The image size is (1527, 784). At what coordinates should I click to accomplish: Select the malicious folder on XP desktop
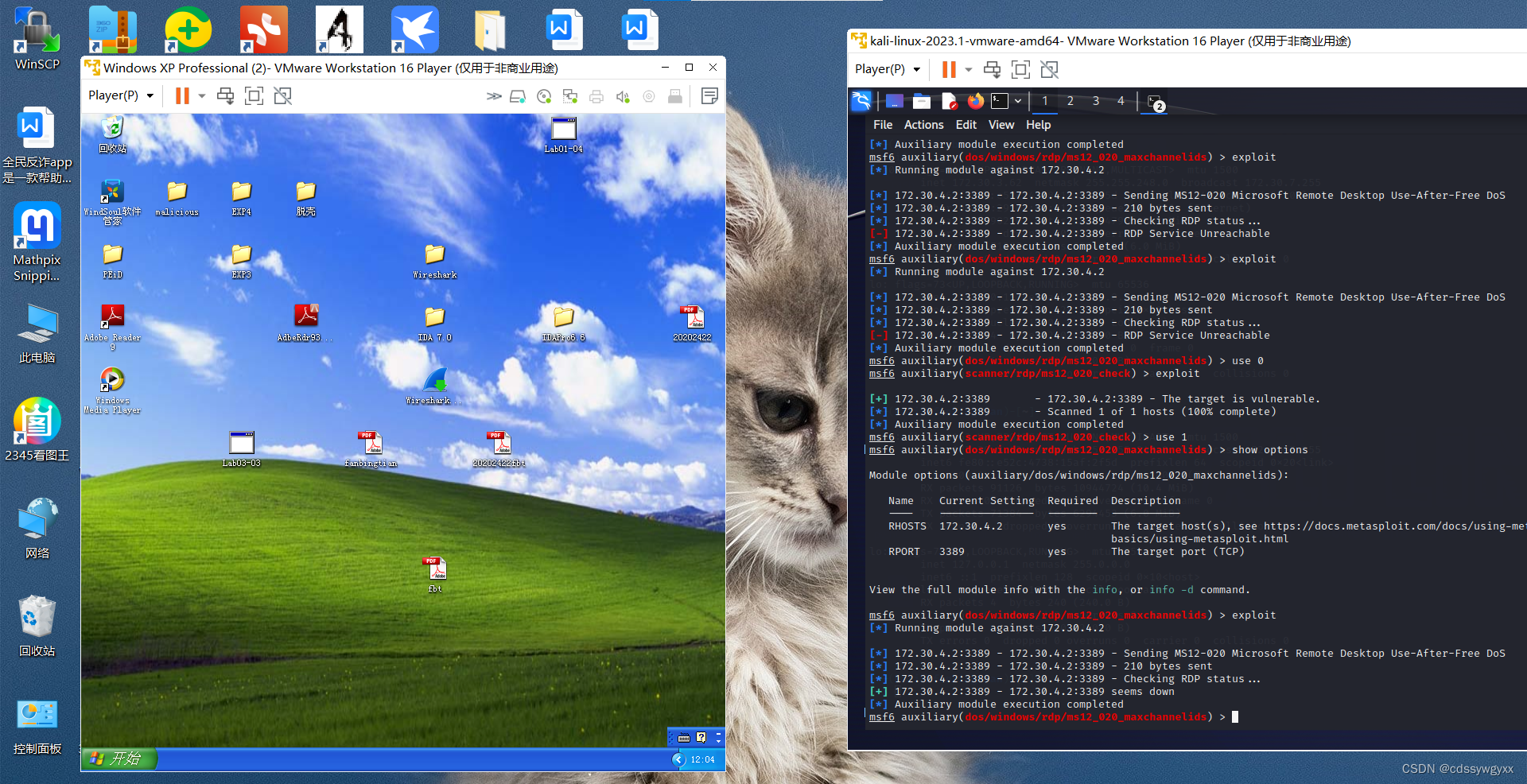click(x=177, y=199)
